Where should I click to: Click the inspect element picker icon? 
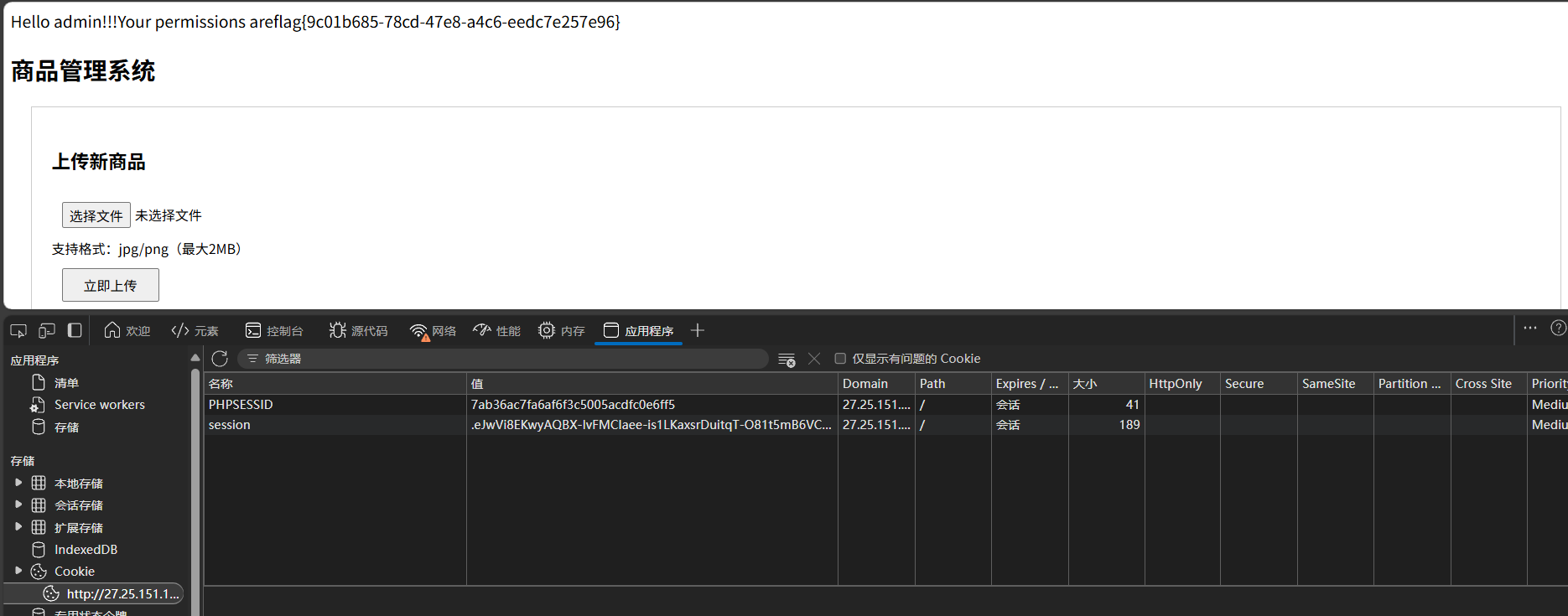click(x=18, y=330)
